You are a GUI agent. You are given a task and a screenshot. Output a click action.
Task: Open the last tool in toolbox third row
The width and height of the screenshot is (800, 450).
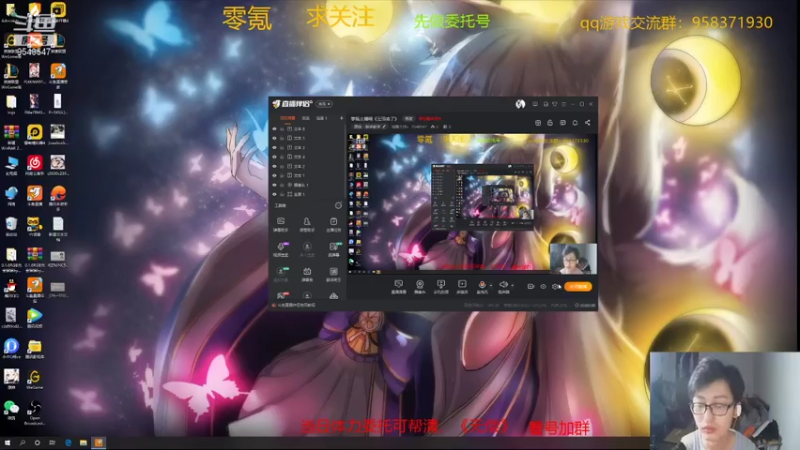[x=333, y=274]
